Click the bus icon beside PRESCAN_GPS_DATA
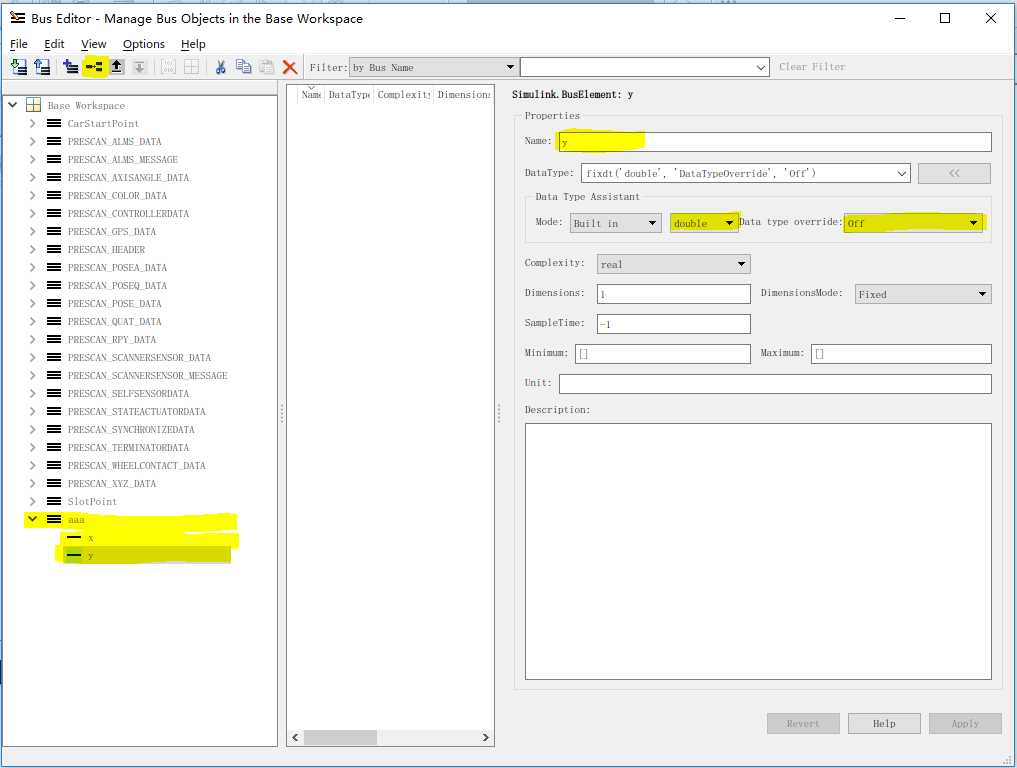This screenshot has height=768, width=1017. tap(54, 232)
